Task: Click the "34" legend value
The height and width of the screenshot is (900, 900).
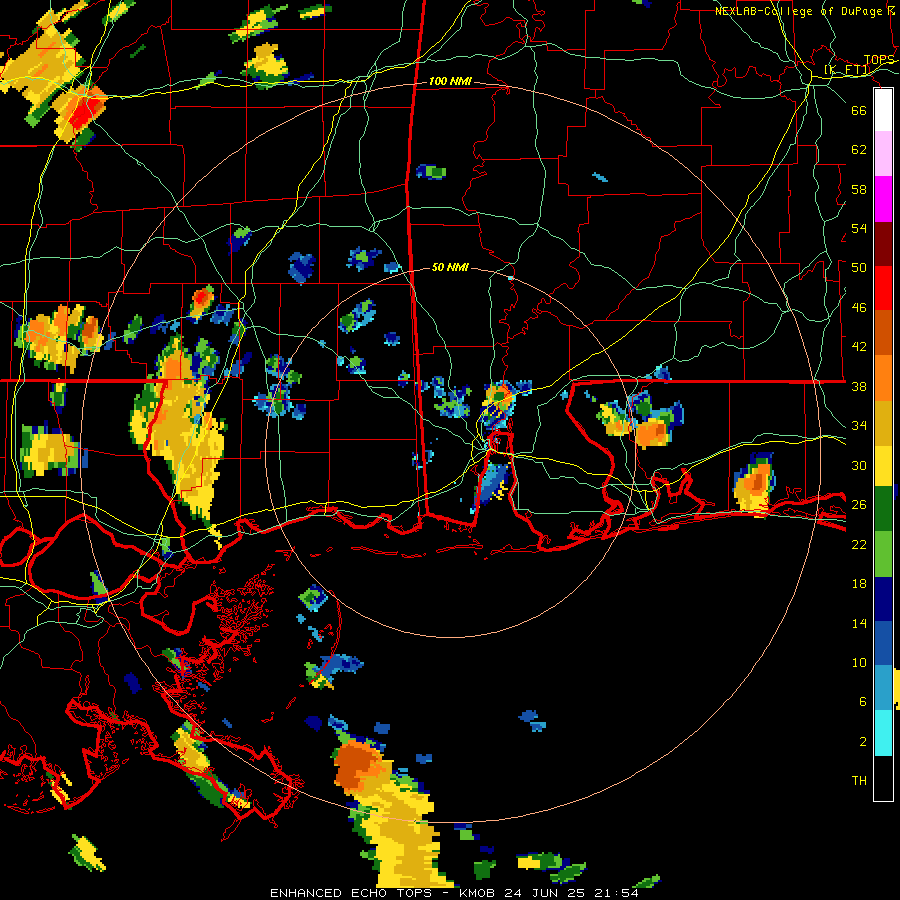Action: click(859, 426)
